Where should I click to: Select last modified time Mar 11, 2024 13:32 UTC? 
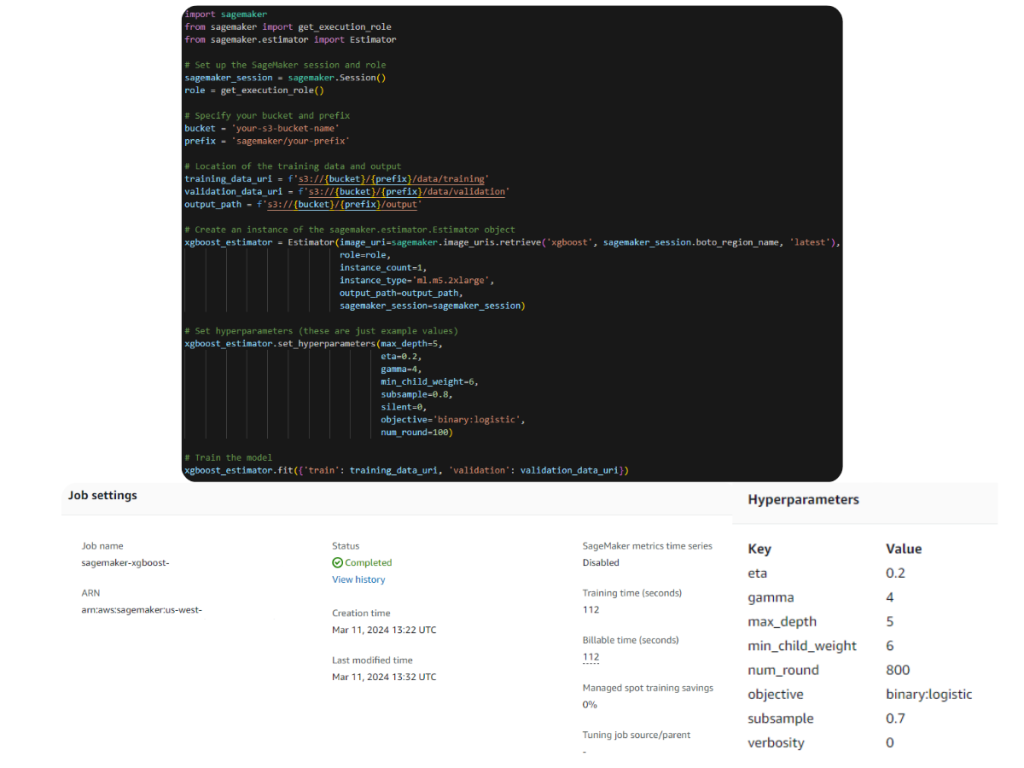[384, 677]
